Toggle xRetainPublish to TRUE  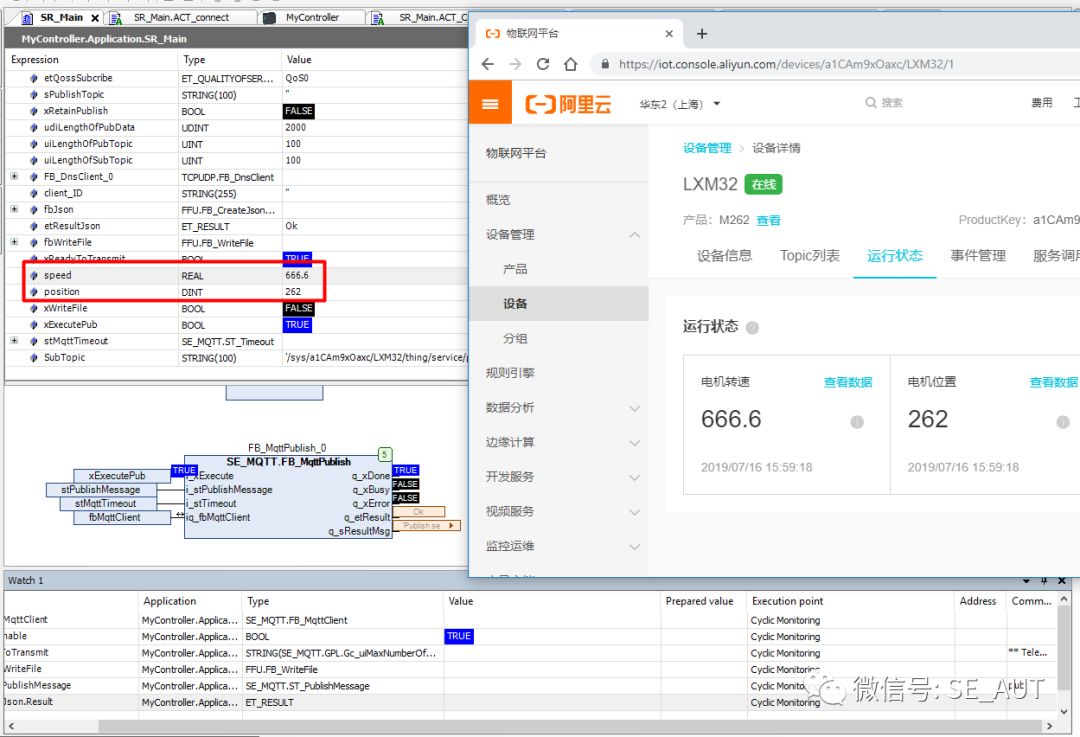(299, 111)
